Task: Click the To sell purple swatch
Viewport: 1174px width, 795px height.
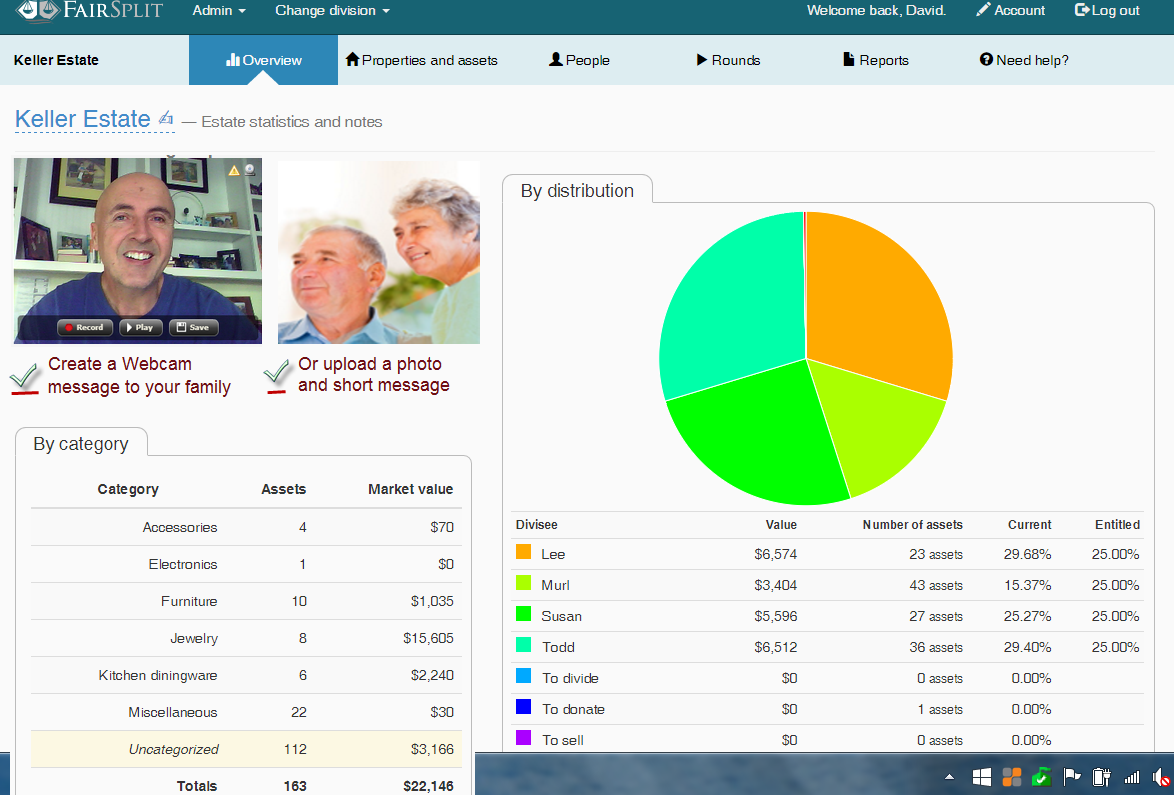Action: coord(523,739)
